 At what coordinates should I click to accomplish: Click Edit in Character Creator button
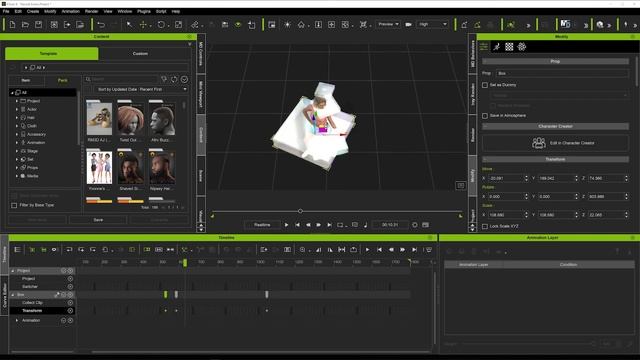pos(556,143)
